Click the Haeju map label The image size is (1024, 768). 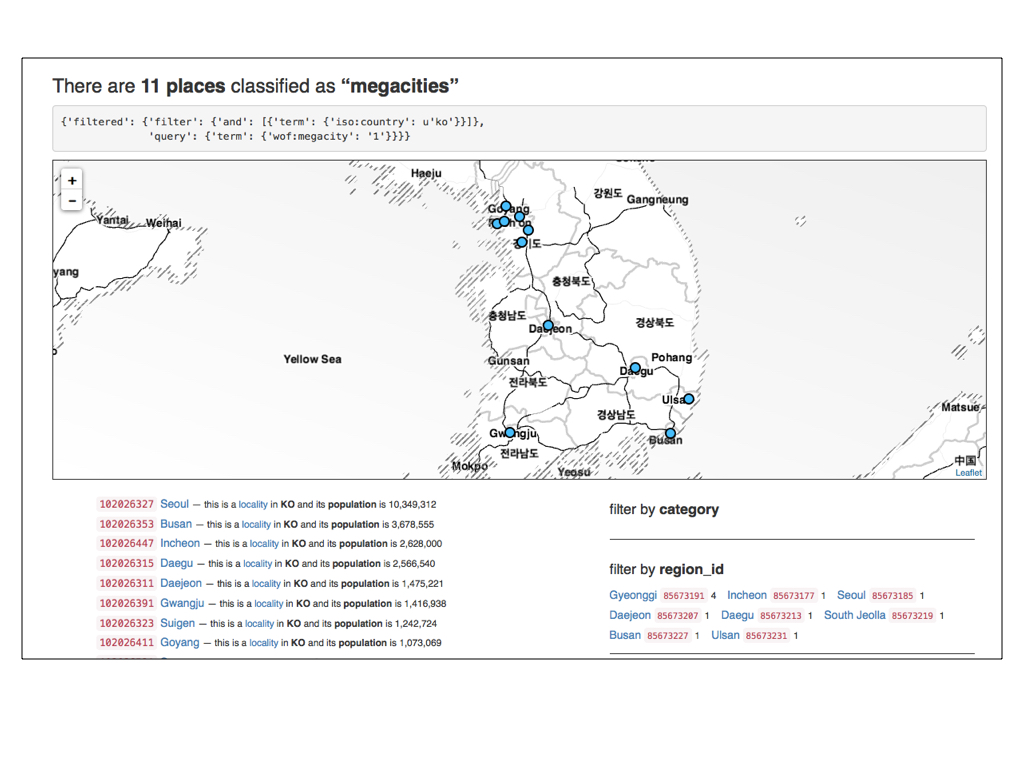pyautogui.click(x=426, y=173)
